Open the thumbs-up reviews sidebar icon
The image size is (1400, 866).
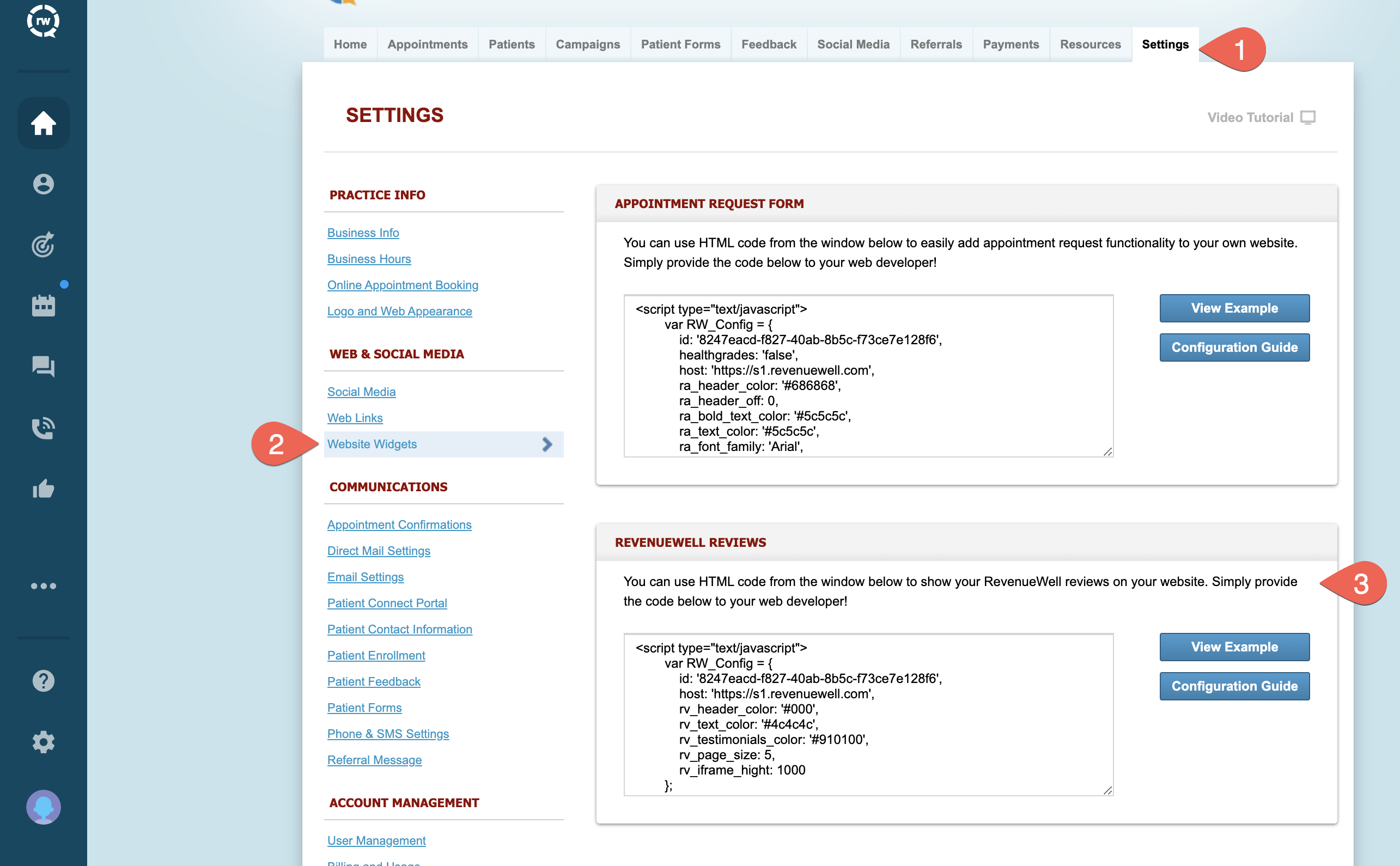(43, 489)
